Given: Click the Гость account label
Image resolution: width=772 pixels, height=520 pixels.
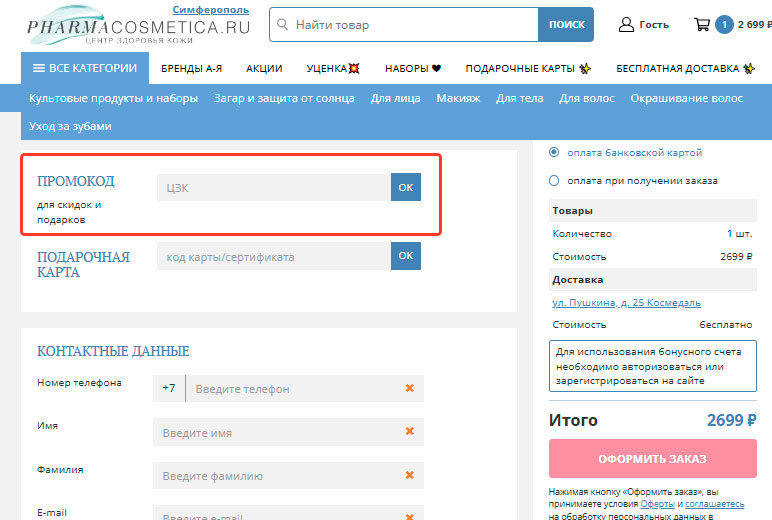Looking at the screenshot, I should click(x=654, y=25).
